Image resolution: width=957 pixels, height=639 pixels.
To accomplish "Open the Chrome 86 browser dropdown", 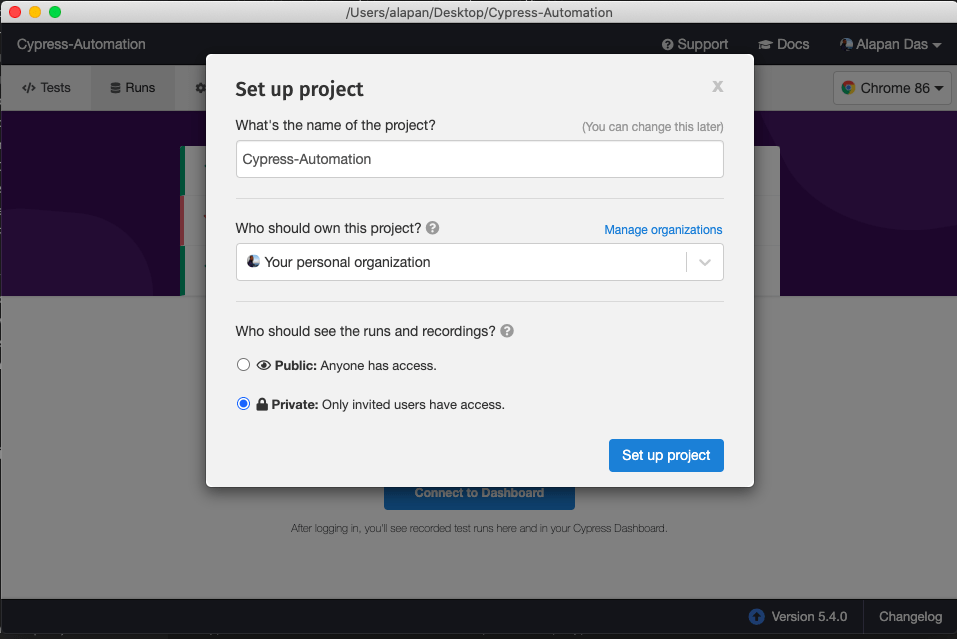I will [x=892, y=88].
